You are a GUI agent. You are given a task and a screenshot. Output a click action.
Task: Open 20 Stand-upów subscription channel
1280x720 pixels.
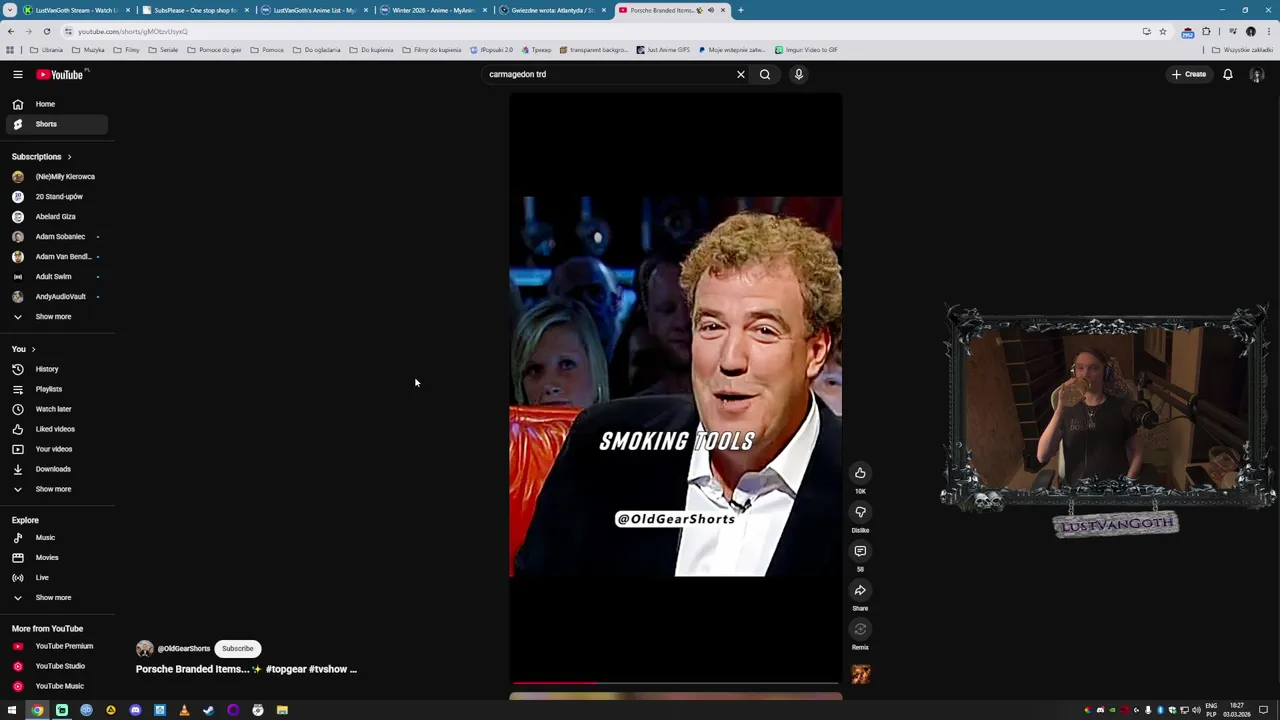click(56, 197)
